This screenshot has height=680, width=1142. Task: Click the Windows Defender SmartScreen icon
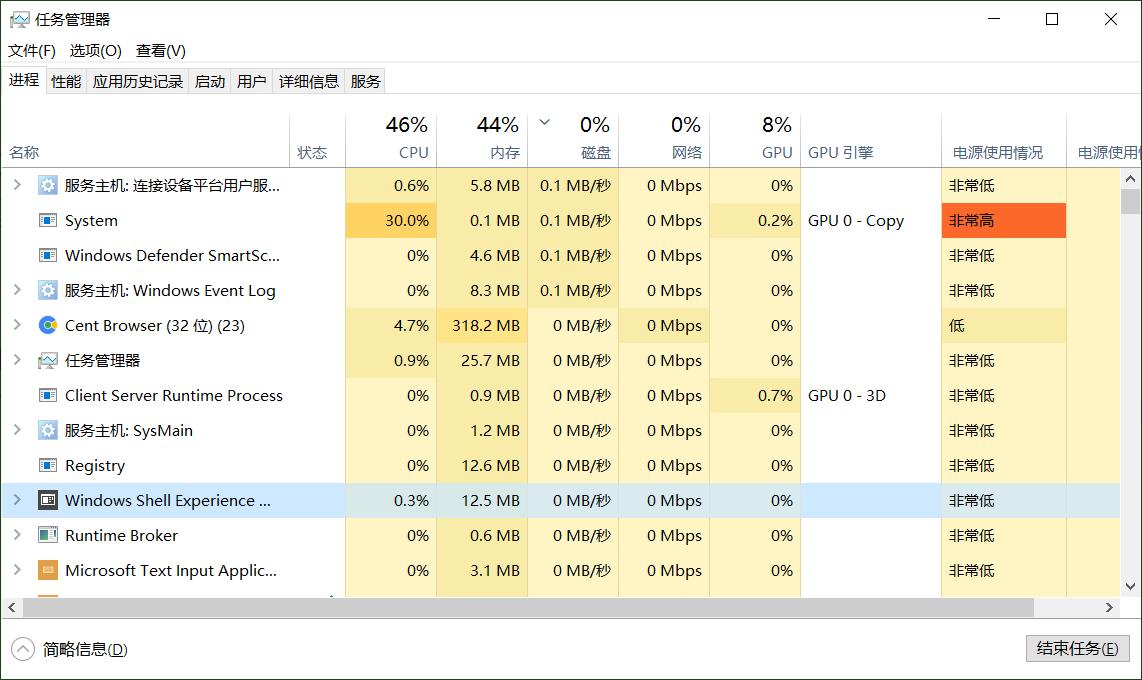48,255
